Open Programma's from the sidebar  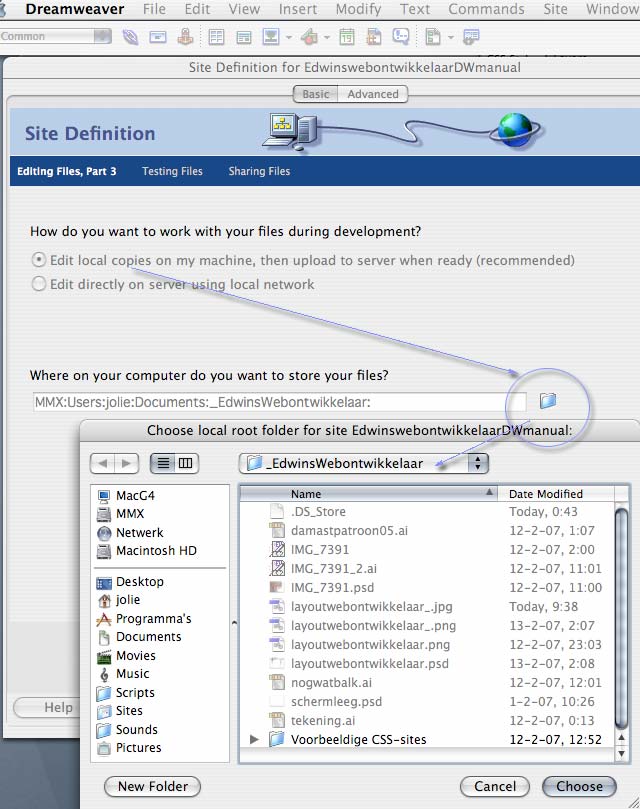point(144,619)
